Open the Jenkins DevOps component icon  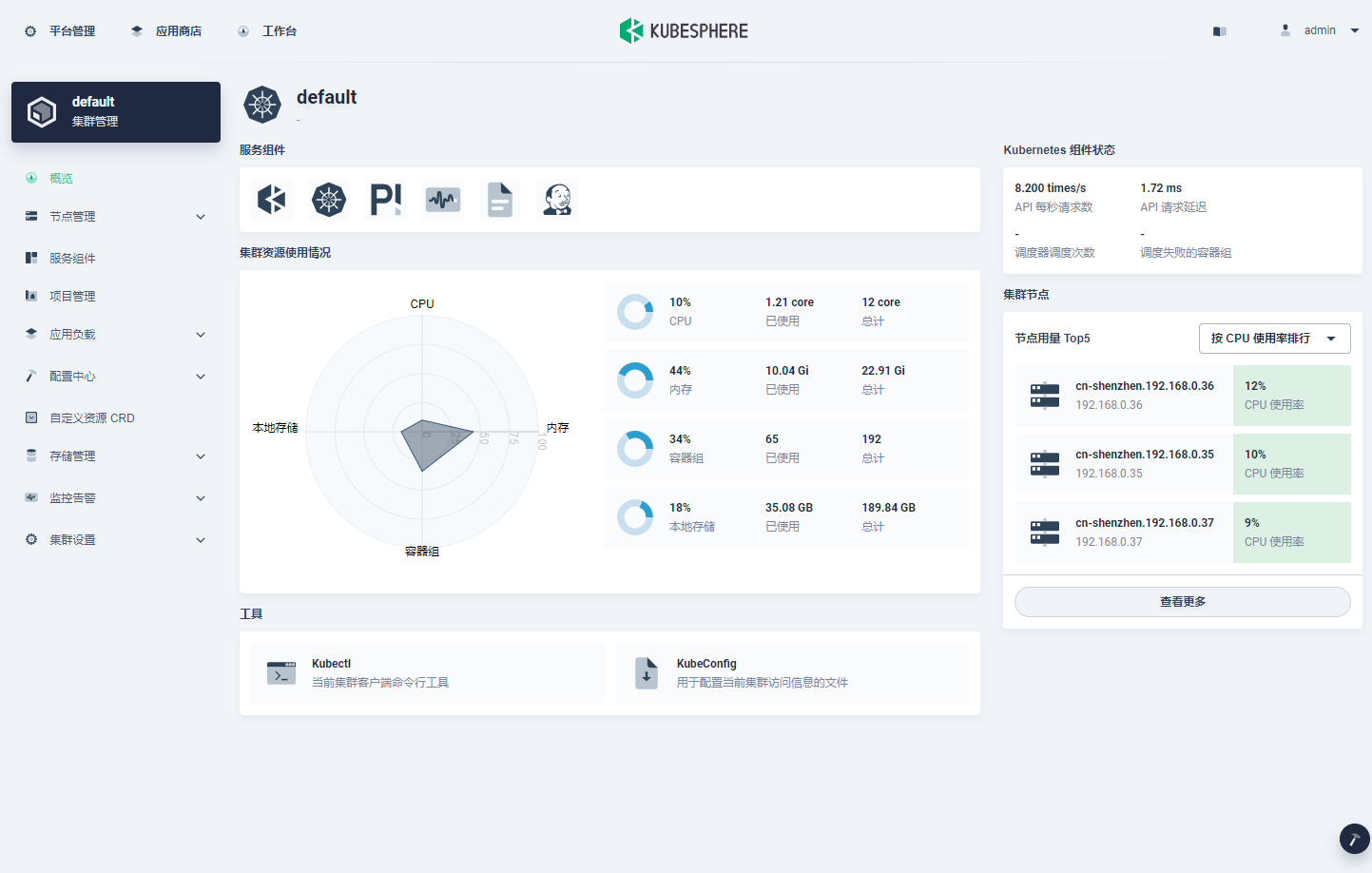(x=557, y=200)
